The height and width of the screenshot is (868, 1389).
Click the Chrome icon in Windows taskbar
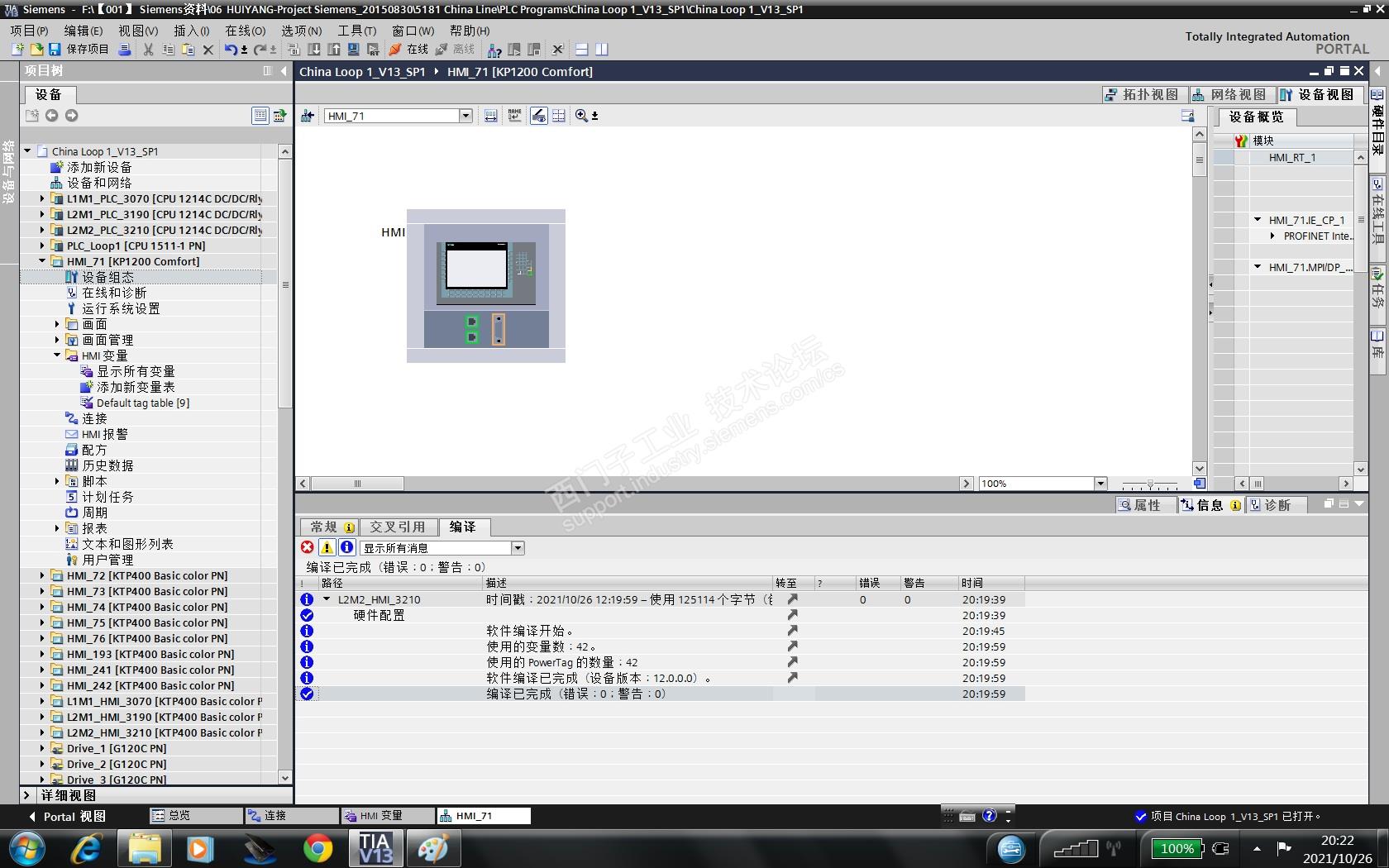pyautogui.click(x=317, y=849)
